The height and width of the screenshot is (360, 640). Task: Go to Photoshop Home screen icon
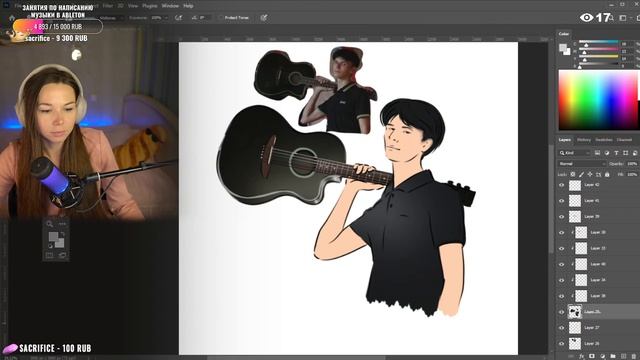pos(12,18)
